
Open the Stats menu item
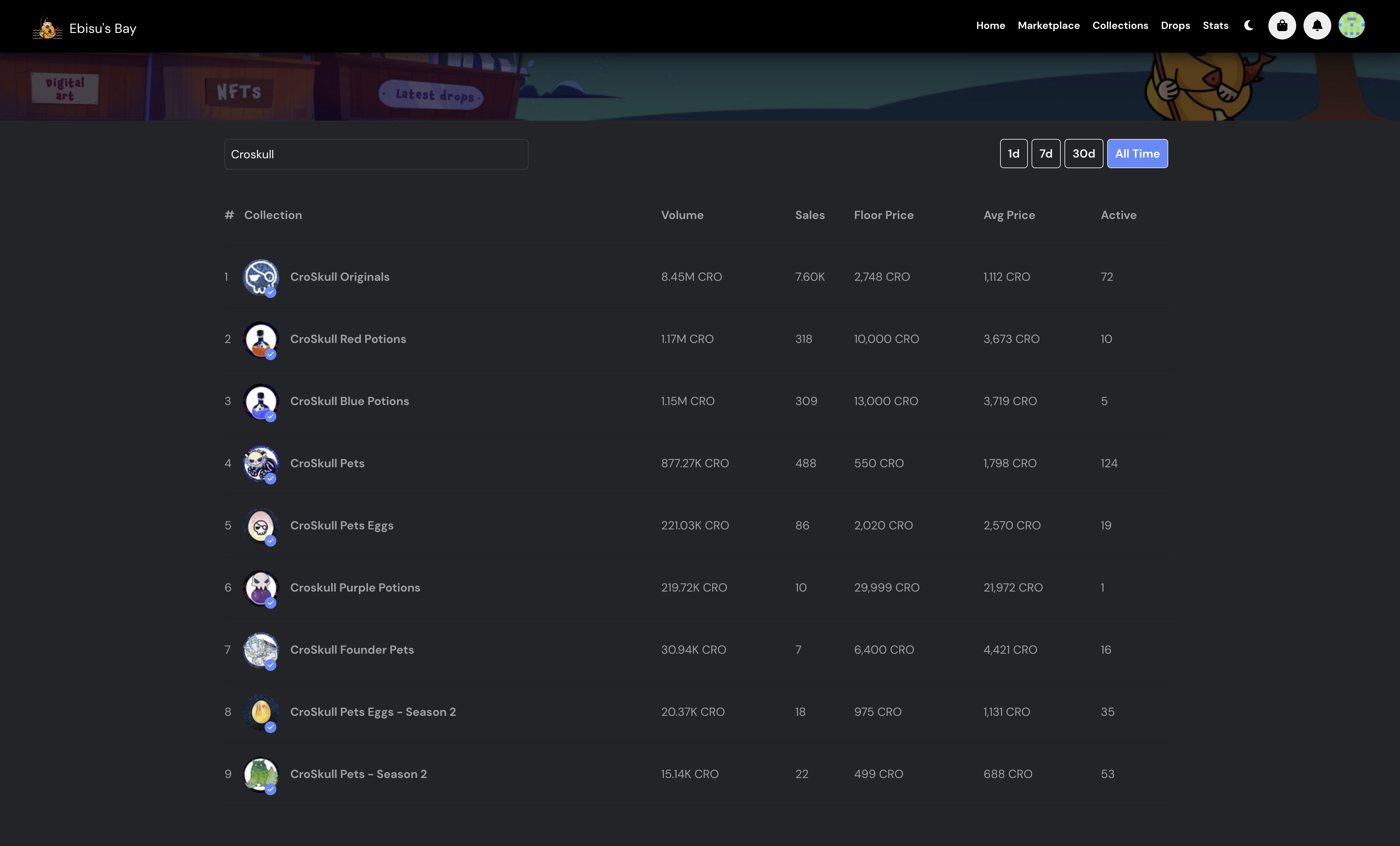(x=1215, y=26)
